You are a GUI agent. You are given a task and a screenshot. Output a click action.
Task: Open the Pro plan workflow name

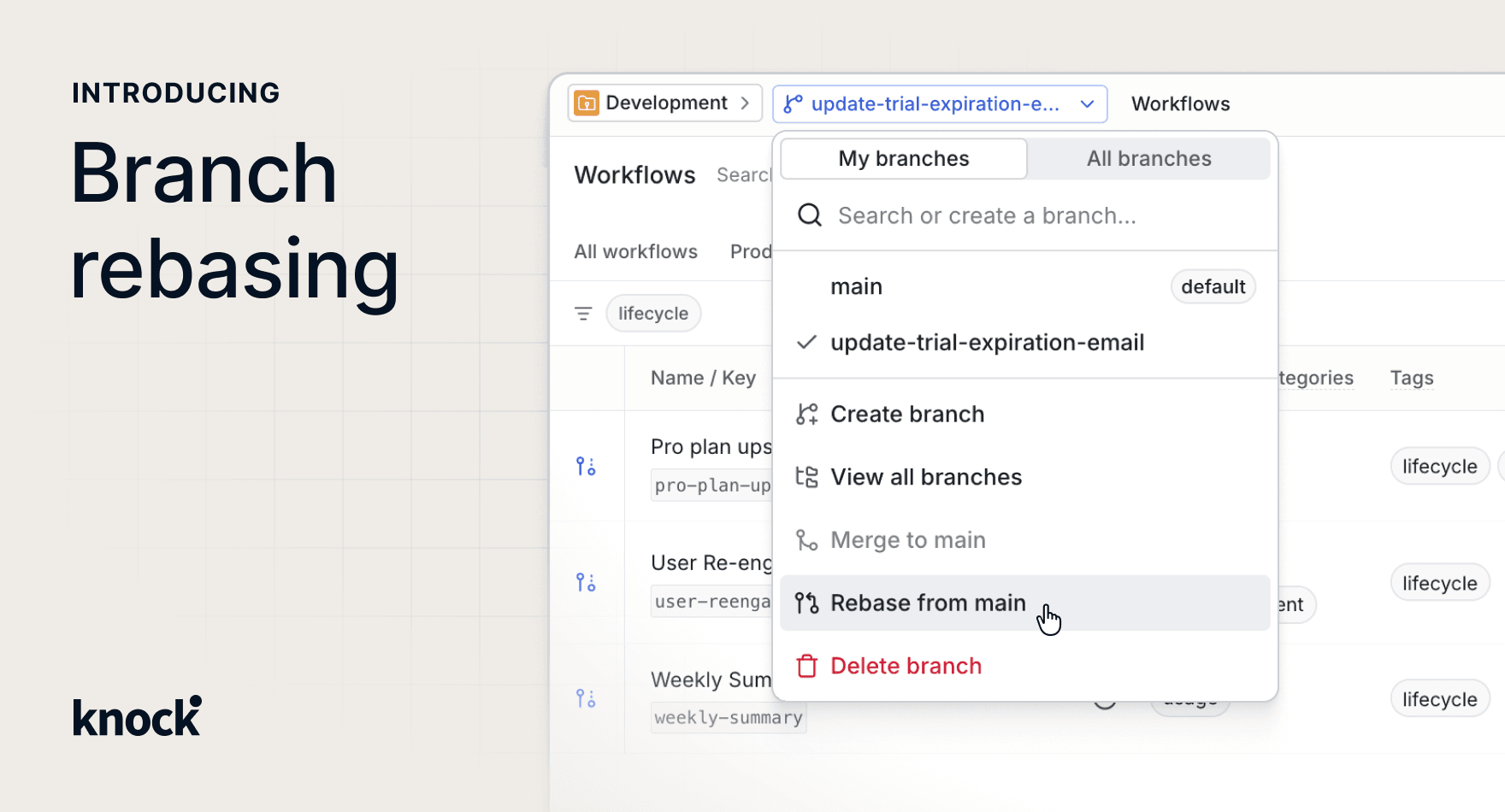(711, 447)
